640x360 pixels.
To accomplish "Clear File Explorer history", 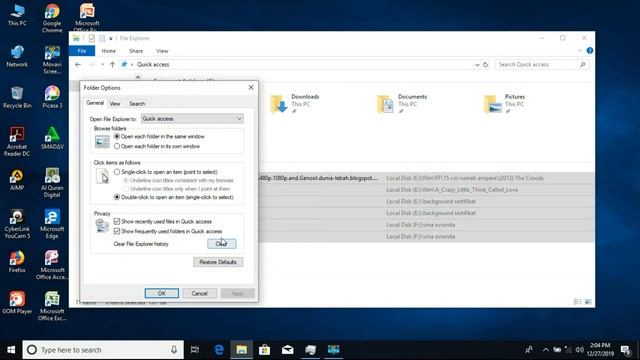I will (x=221, y=244).
